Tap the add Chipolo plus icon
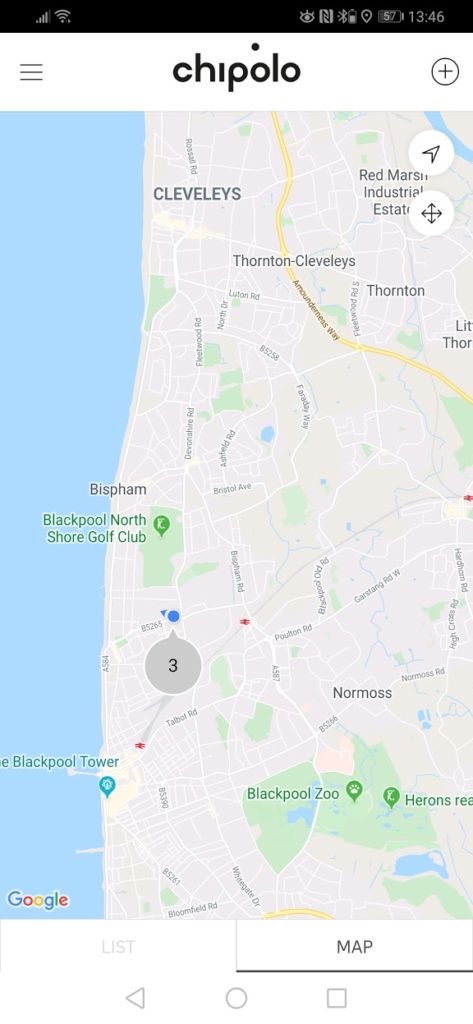 (x=445, y=72)
